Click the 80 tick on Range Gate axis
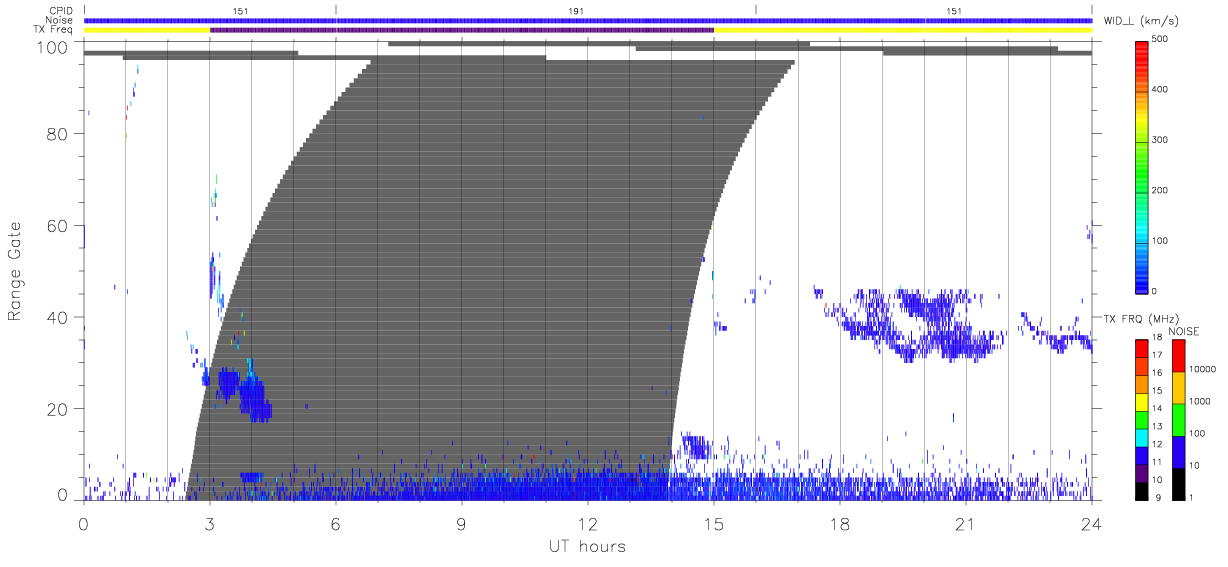The width and height of the screenshot is (1228, 567). (x=55, y=134)
